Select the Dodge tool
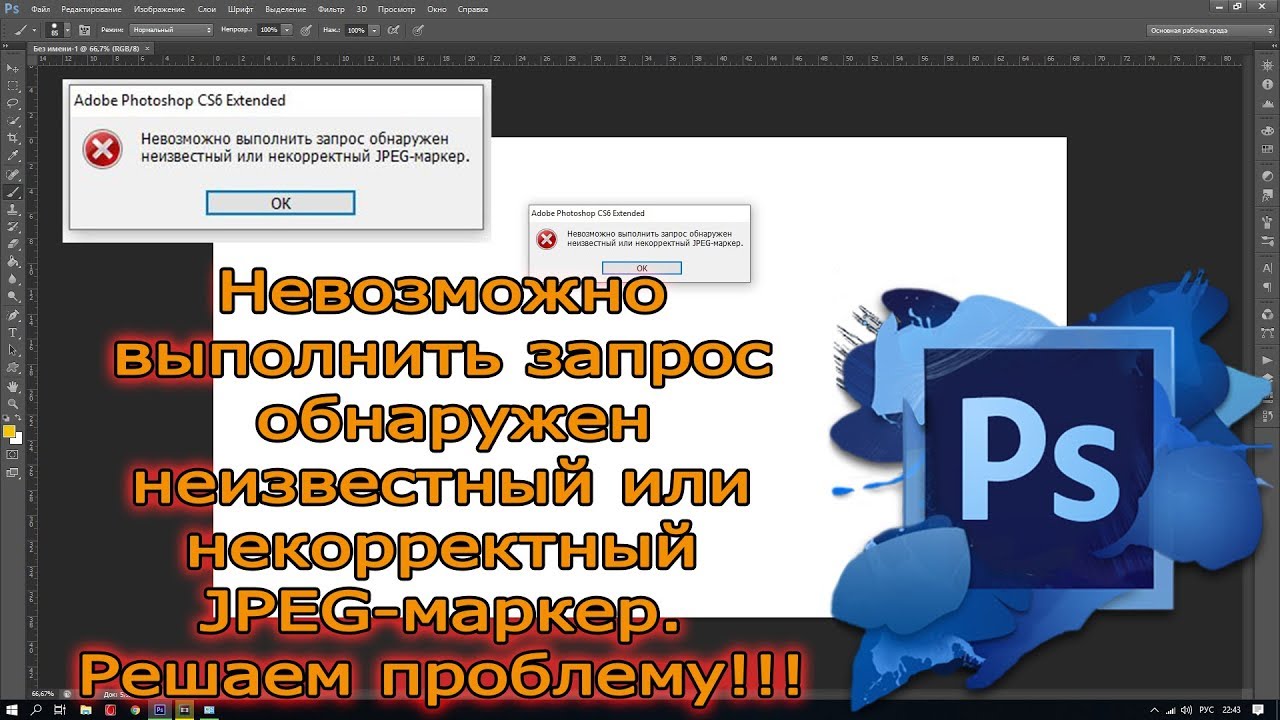This screenshot has width=1280, height=720. tap(13, 296)
